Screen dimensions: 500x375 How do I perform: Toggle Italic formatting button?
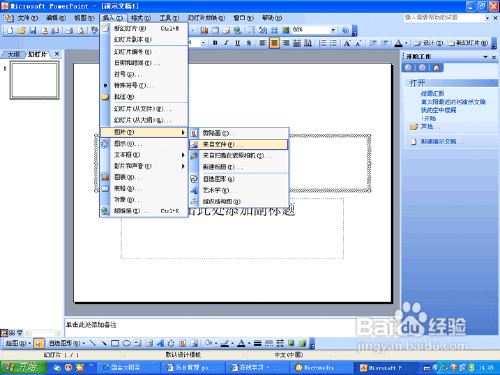[x=226, y=43]
